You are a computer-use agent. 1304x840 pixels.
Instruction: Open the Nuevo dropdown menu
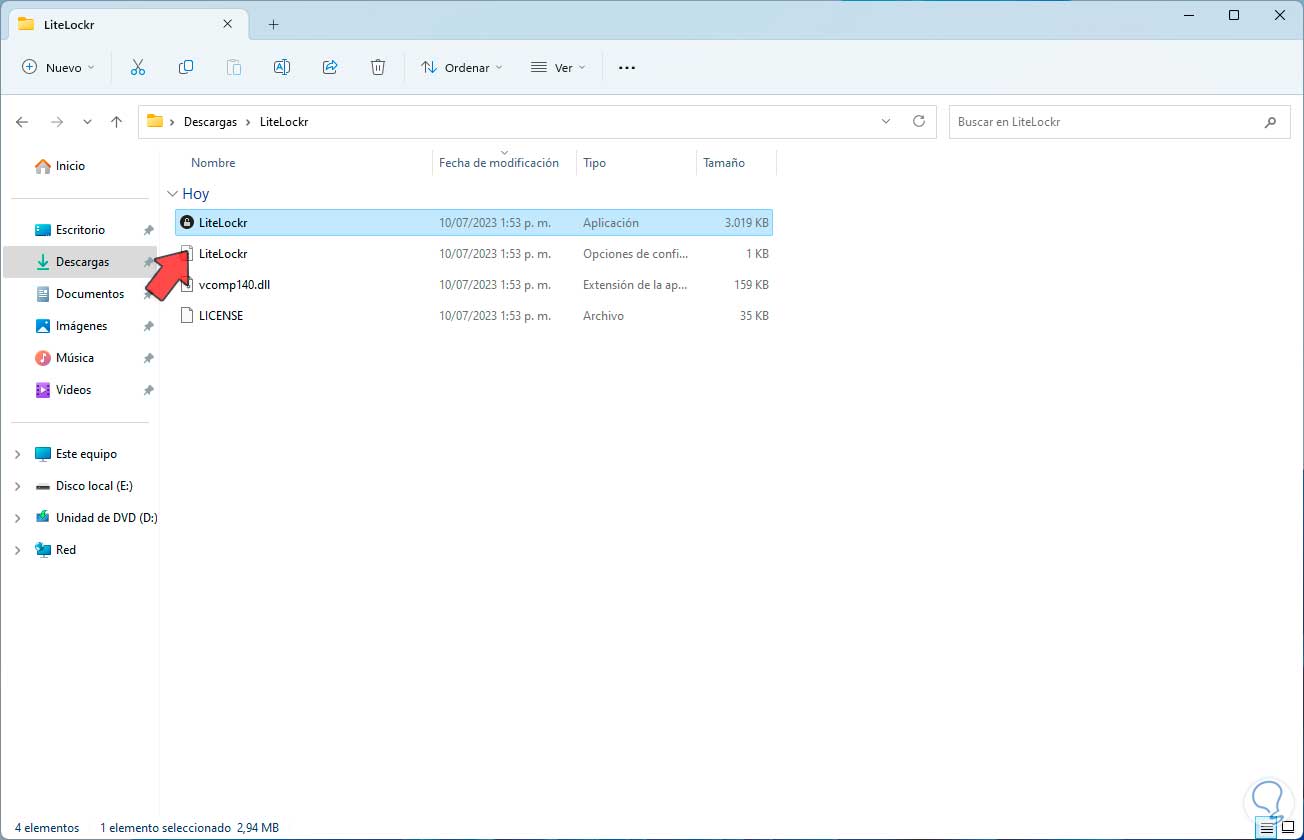pyautogui.click(x=59, y=67)
